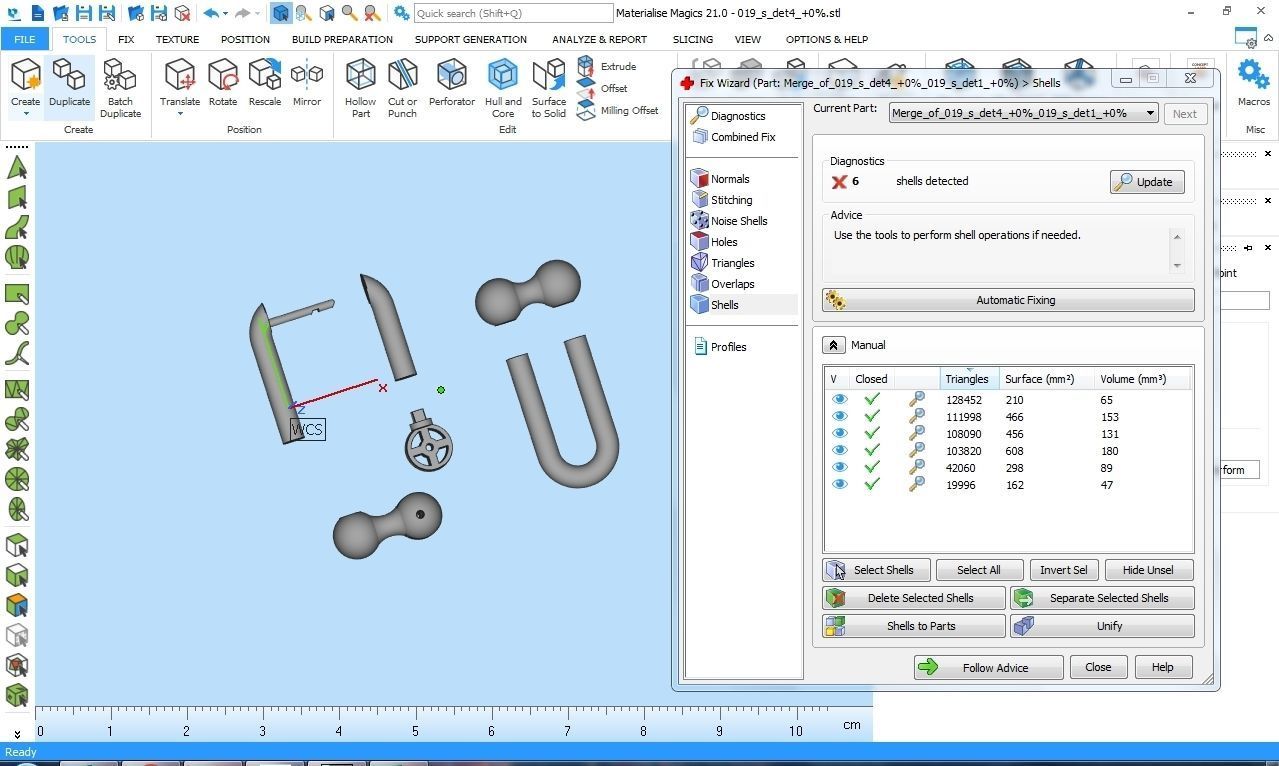1279x766 pixels.
Task: Click Delete Selected Shells button
Action: (x=913, y=598)
